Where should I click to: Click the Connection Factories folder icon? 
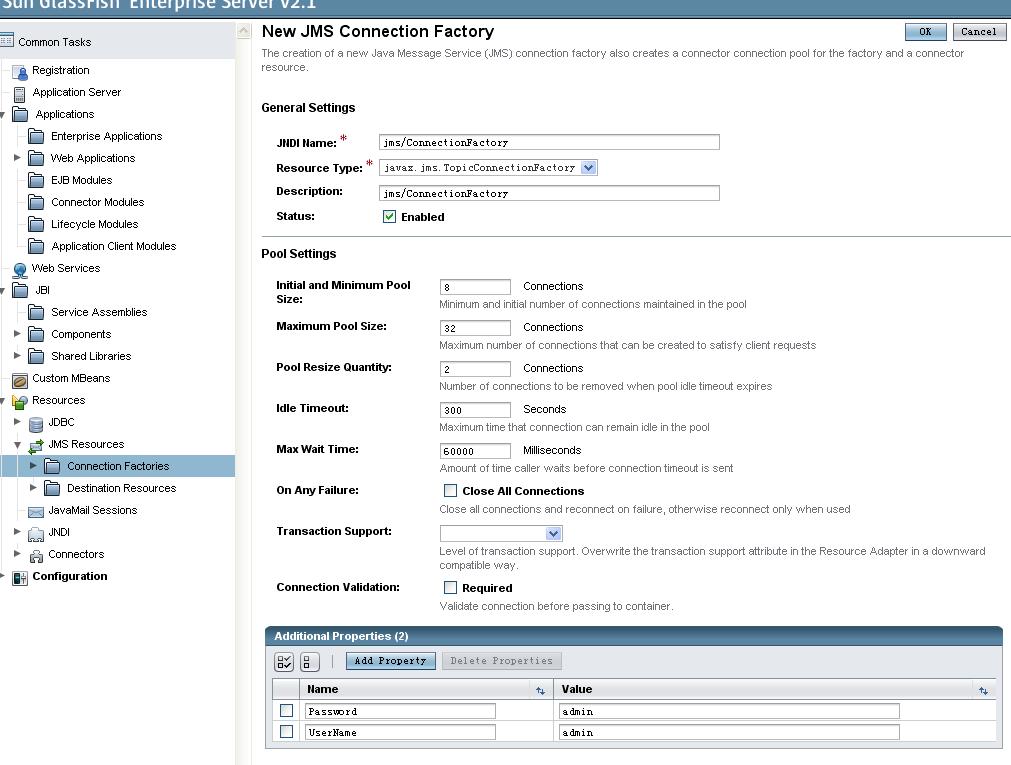[x=52, y=466]
